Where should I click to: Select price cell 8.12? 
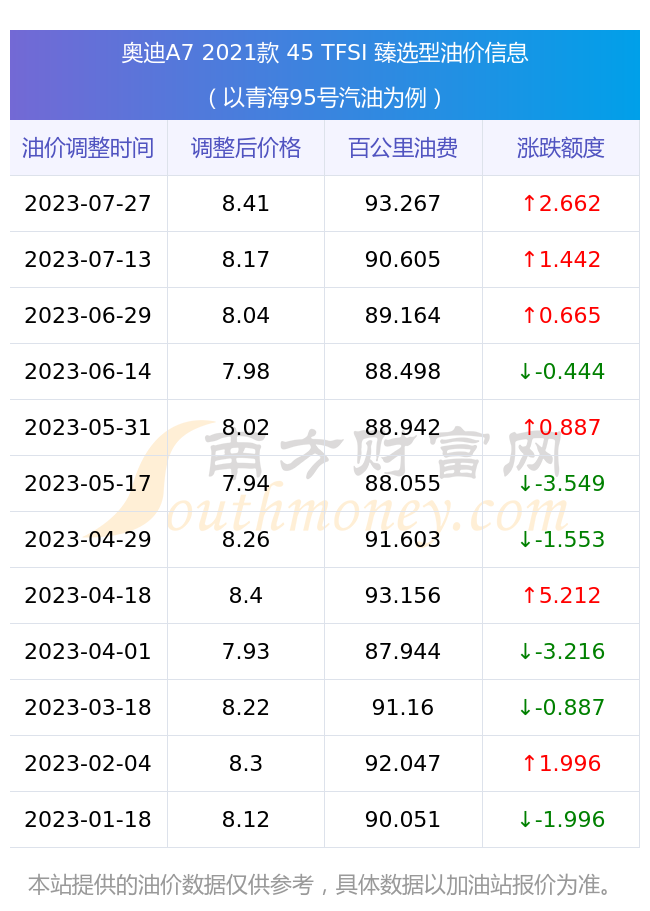246,820
